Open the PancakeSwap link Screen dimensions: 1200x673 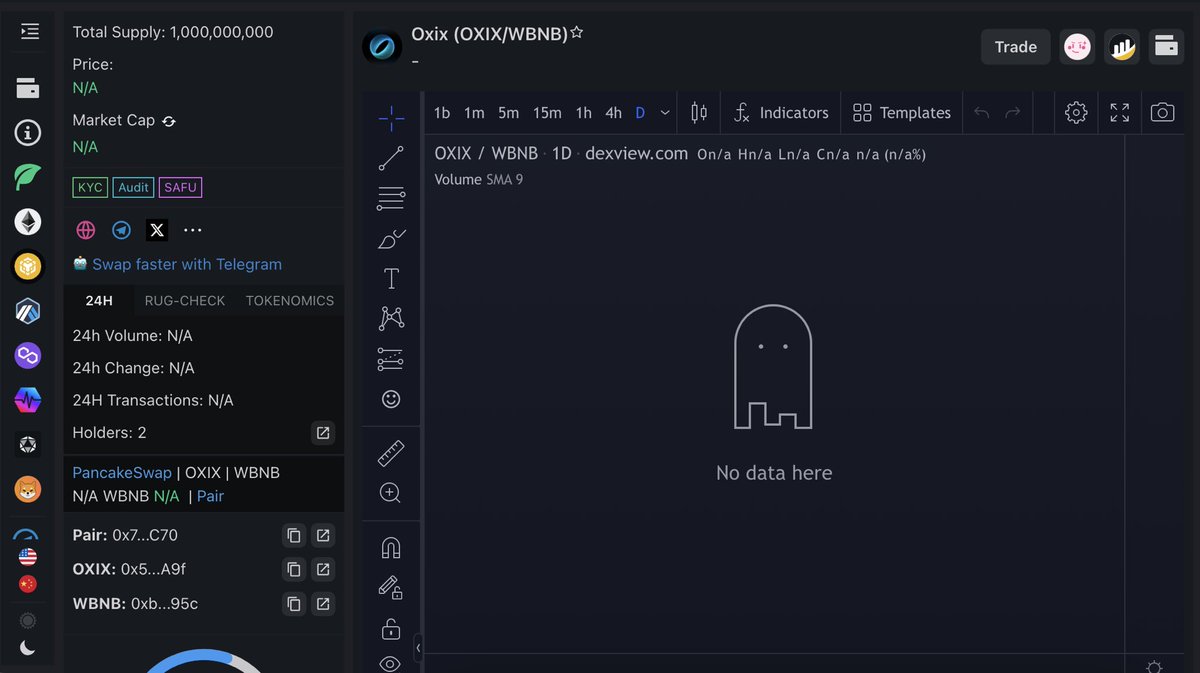pos(122,472)
